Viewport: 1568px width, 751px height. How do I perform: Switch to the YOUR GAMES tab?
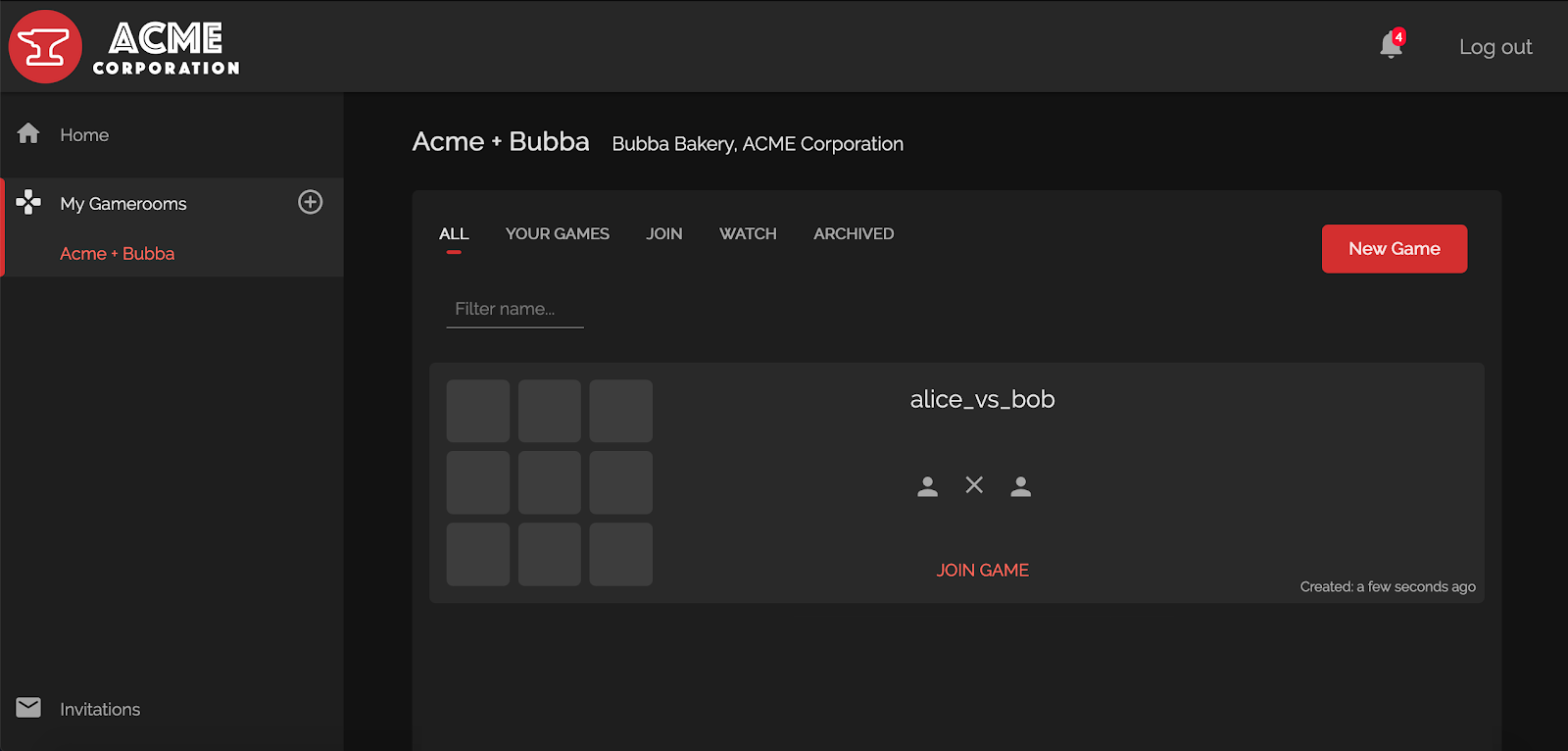coord(558,234)
